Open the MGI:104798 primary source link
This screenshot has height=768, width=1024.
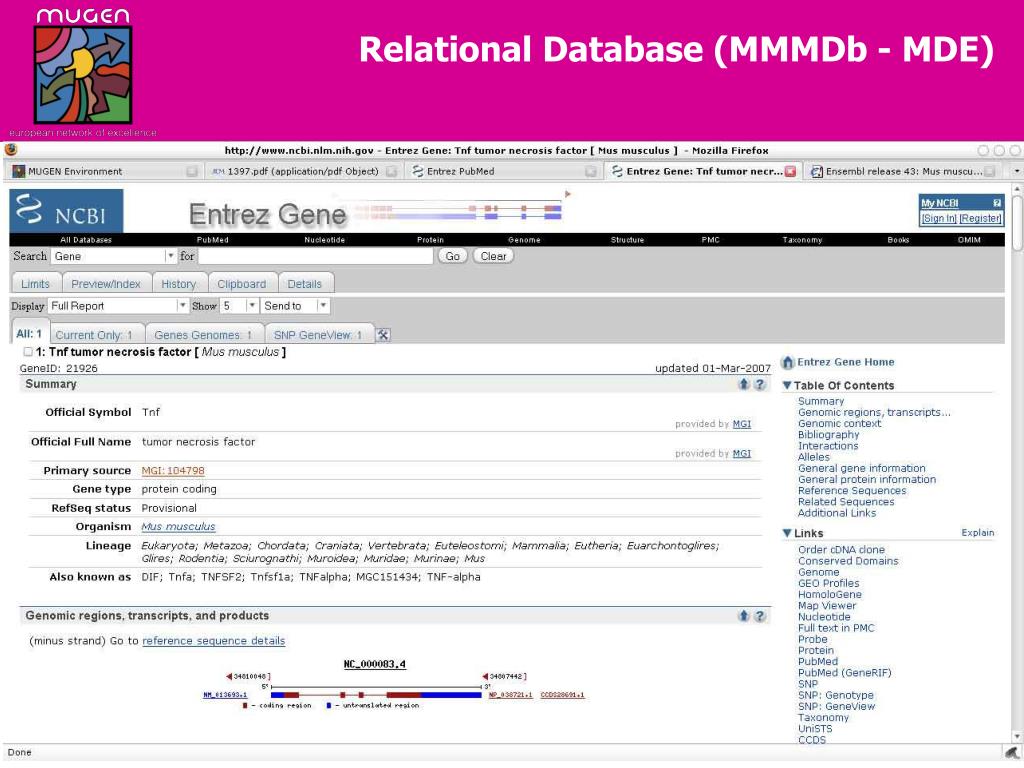coord(173,471)
